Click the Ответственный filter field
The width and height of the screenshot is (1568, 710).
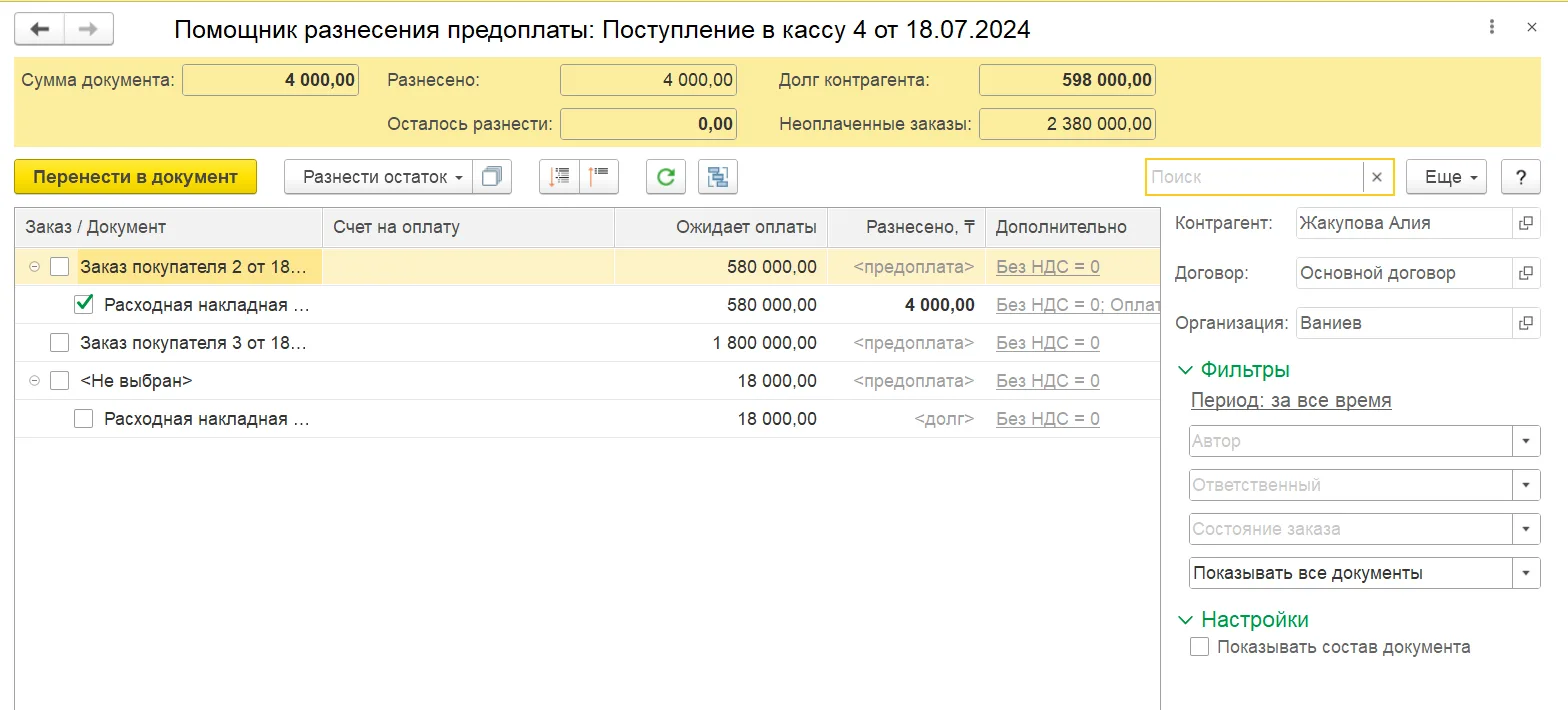(x=1351, y=485)
